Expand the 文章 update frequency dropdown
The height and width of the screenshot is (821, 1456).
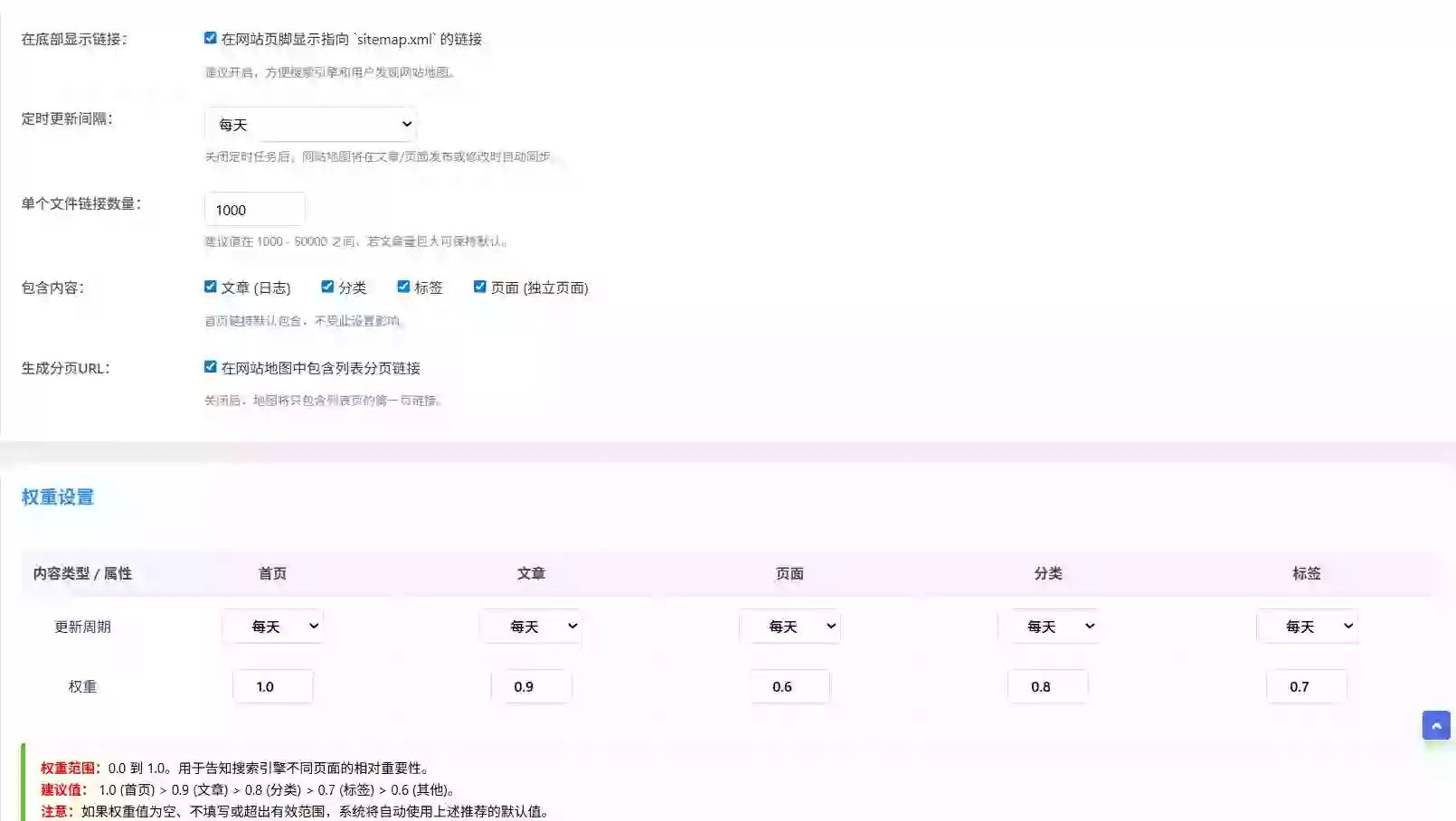531,626
